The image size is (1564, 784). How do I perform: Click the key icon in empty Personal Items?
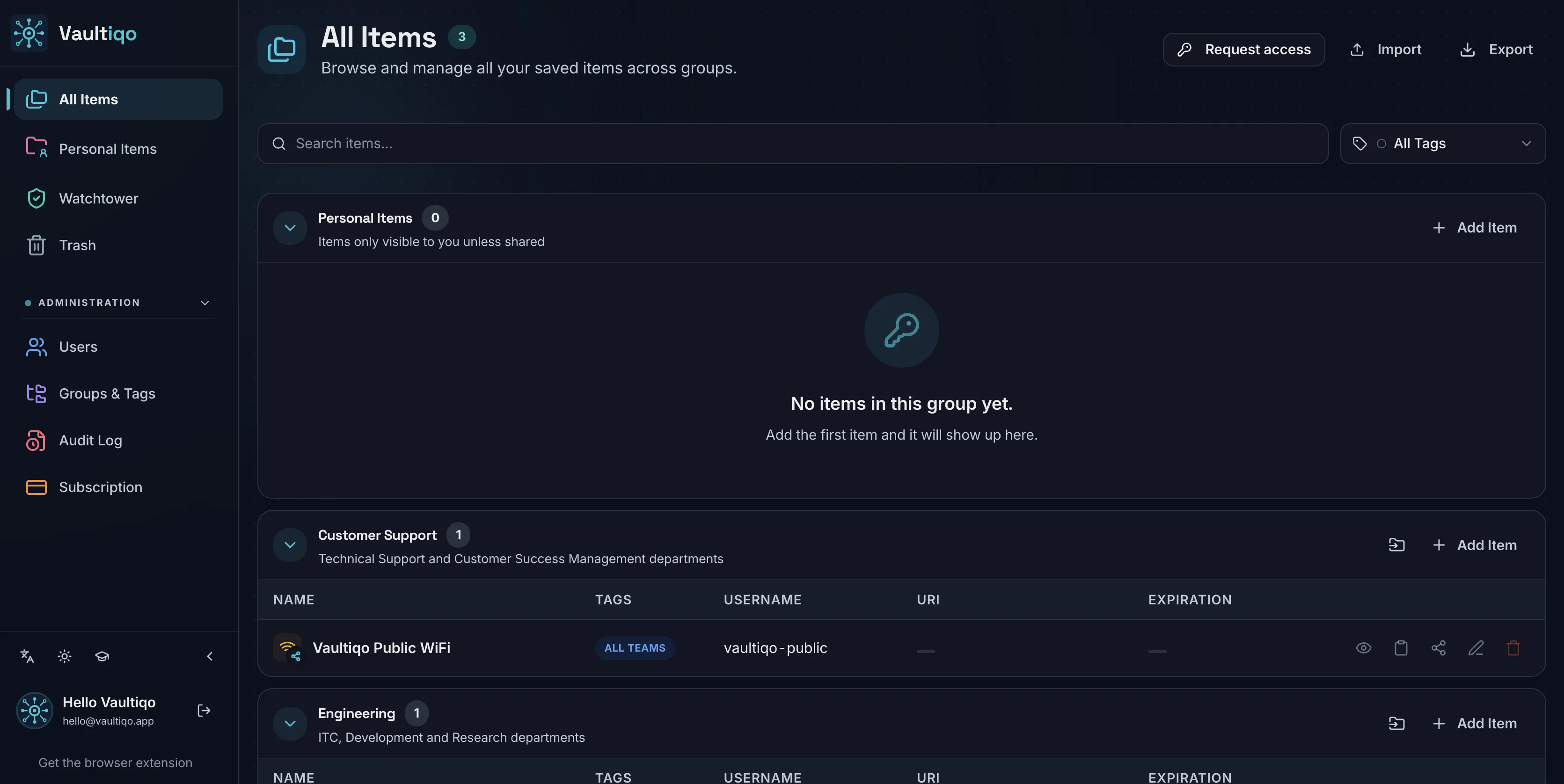(901, 330)
